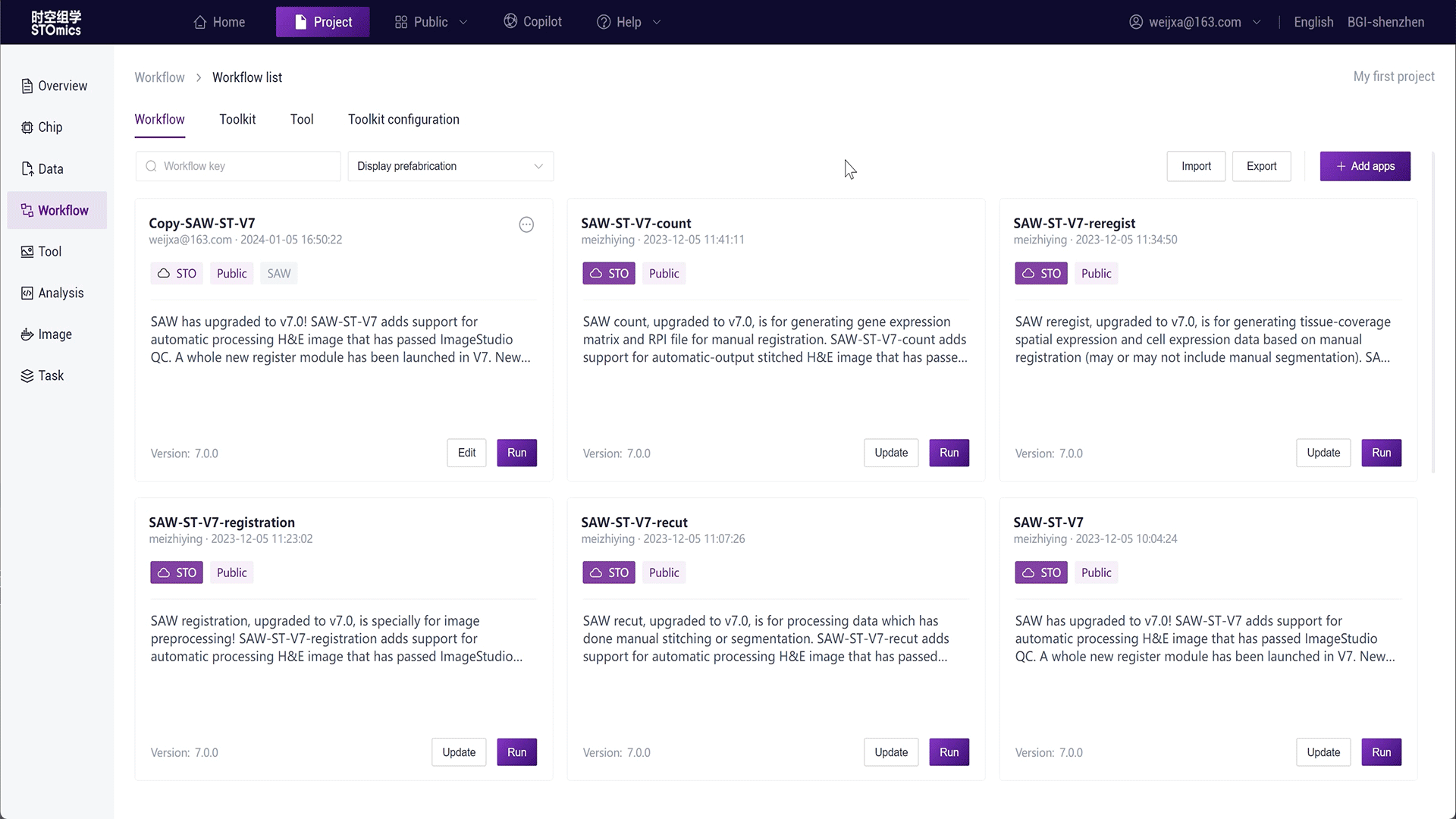Open the Copilot icon in top bar
The image size is (1456, 819).
tap(510, 21)
